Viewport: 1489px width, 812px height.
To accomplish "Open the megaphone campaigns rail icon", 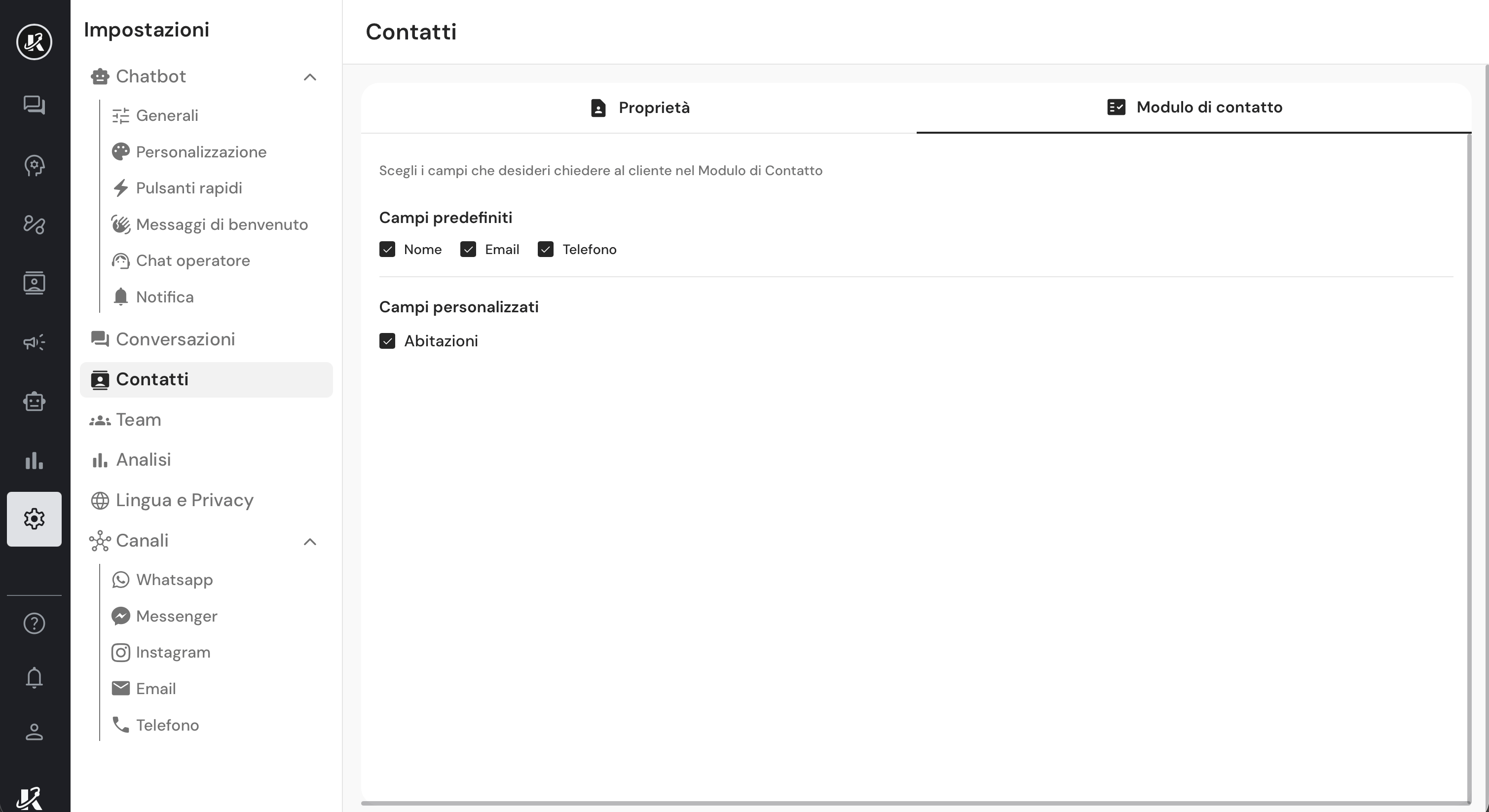I will click(x=34, y=342).
